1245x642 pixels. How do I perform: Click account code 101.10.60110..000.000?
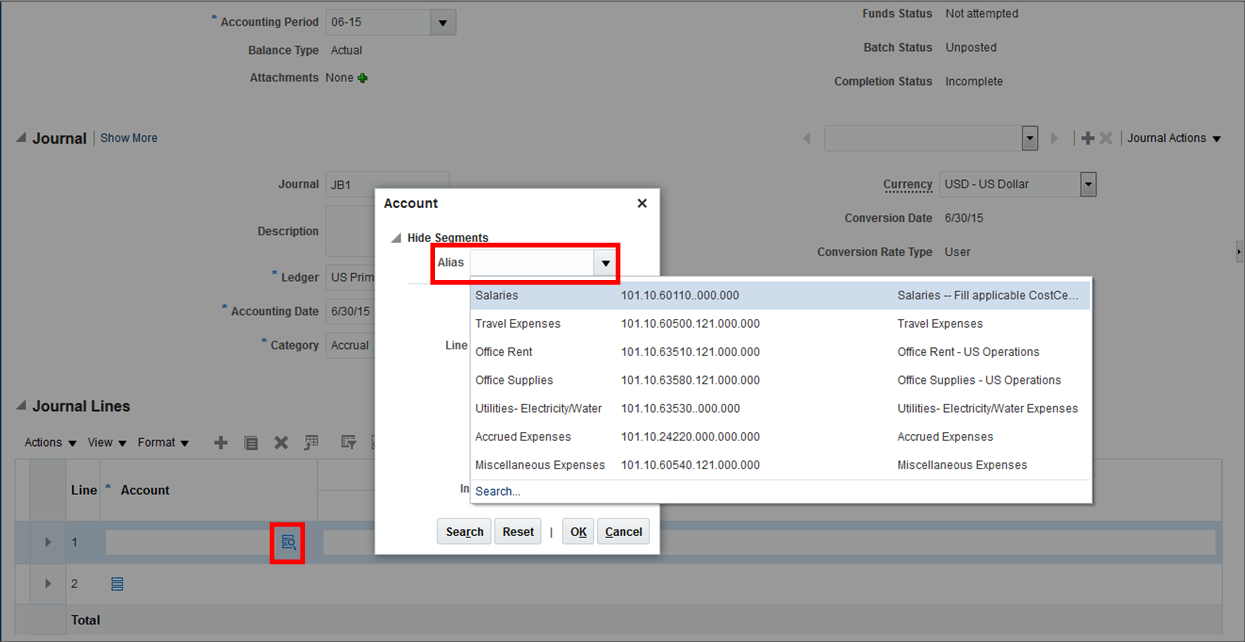coord(680,295)
